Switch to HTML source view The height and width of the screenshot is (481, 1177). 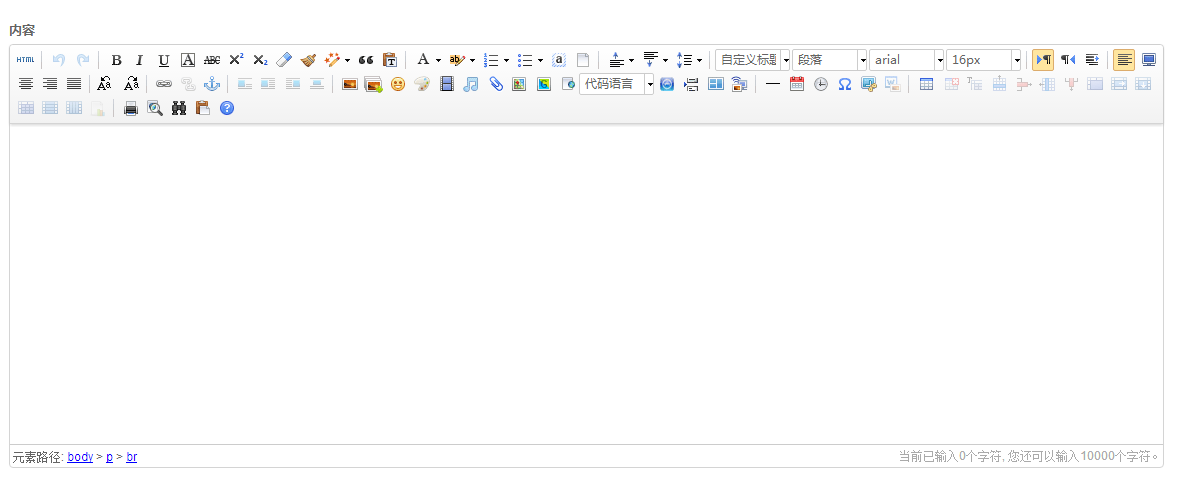[x=25, y=60]
